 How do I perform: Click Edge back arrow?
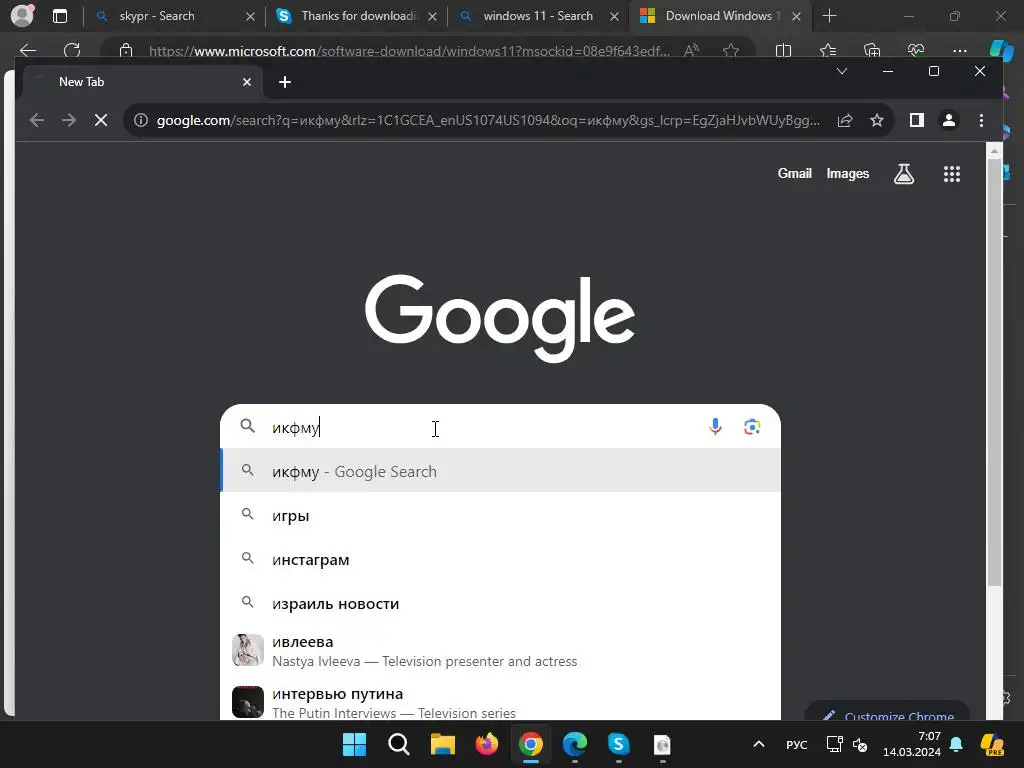tap(28, 50)
